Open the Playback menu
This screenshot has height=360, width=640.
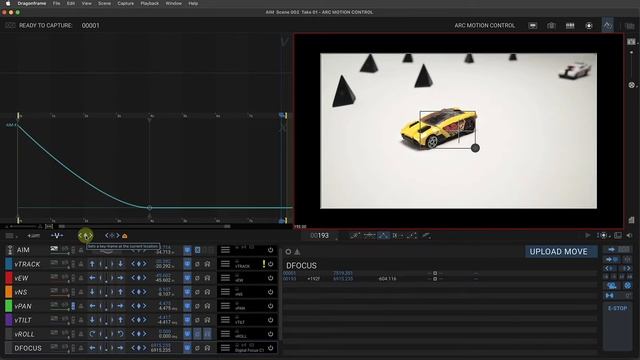(150, 3)
